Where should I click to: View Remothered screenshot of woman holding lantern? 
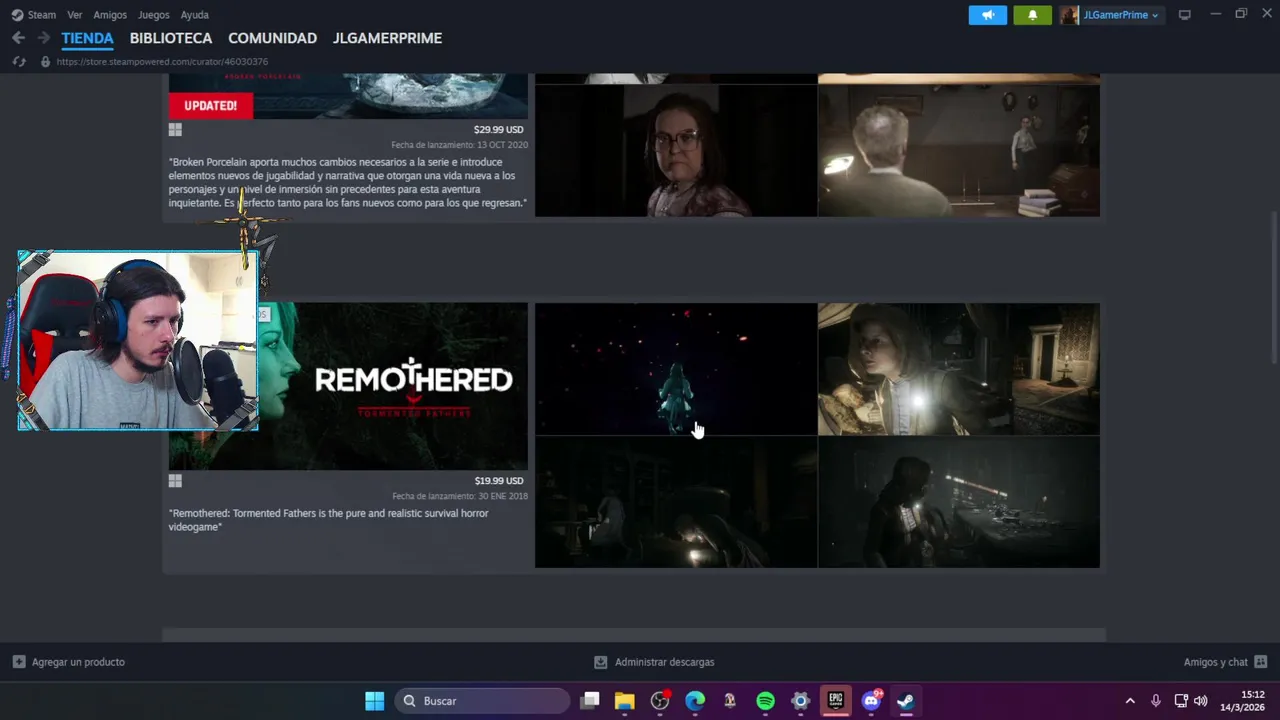959,369
